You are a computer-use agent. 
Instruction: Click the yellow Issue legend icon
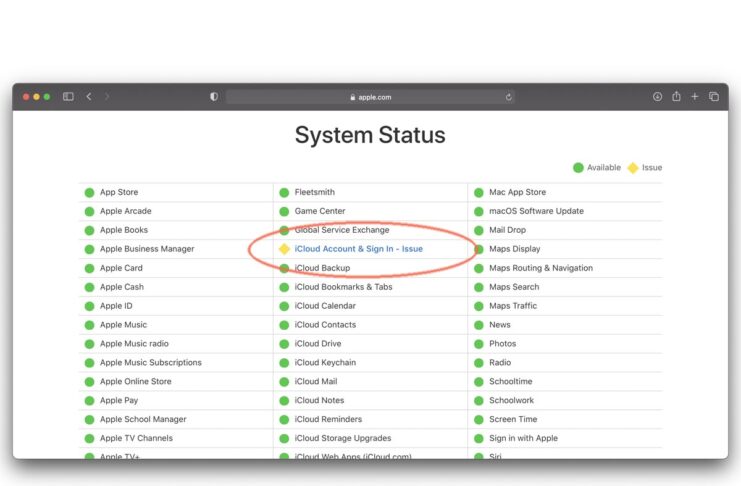point(633,168)
